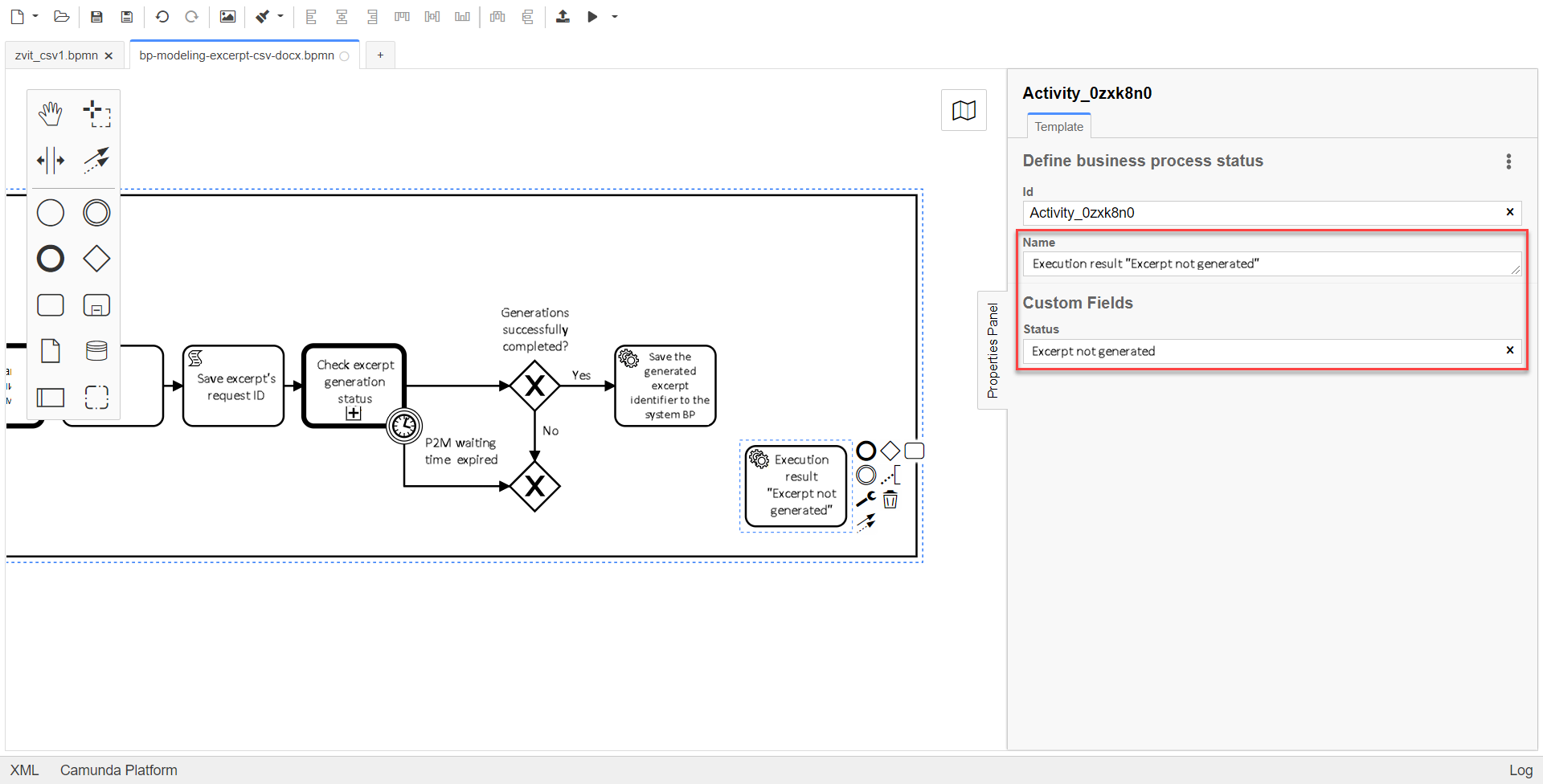Export diagram as an image
This screenshot has height=784, width=1543.
[x=227, y=16]
